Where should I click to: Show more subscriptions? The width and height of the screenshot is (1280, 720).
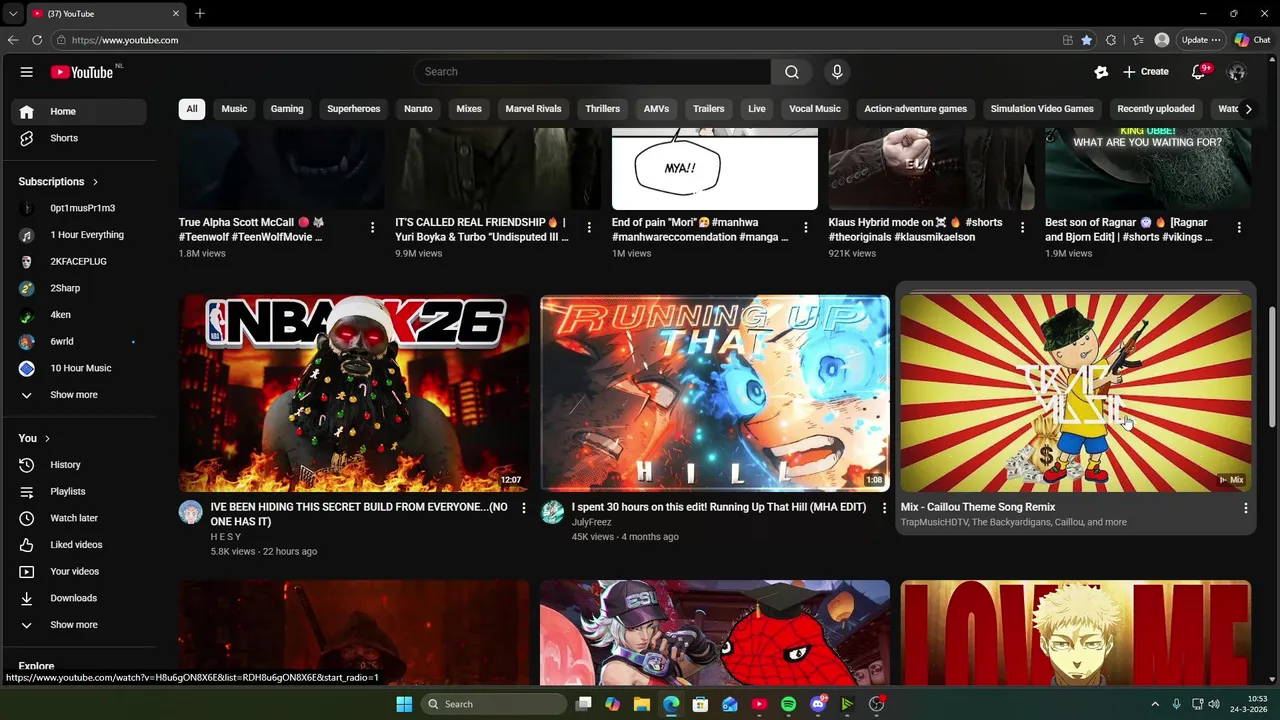pos(79,395)
